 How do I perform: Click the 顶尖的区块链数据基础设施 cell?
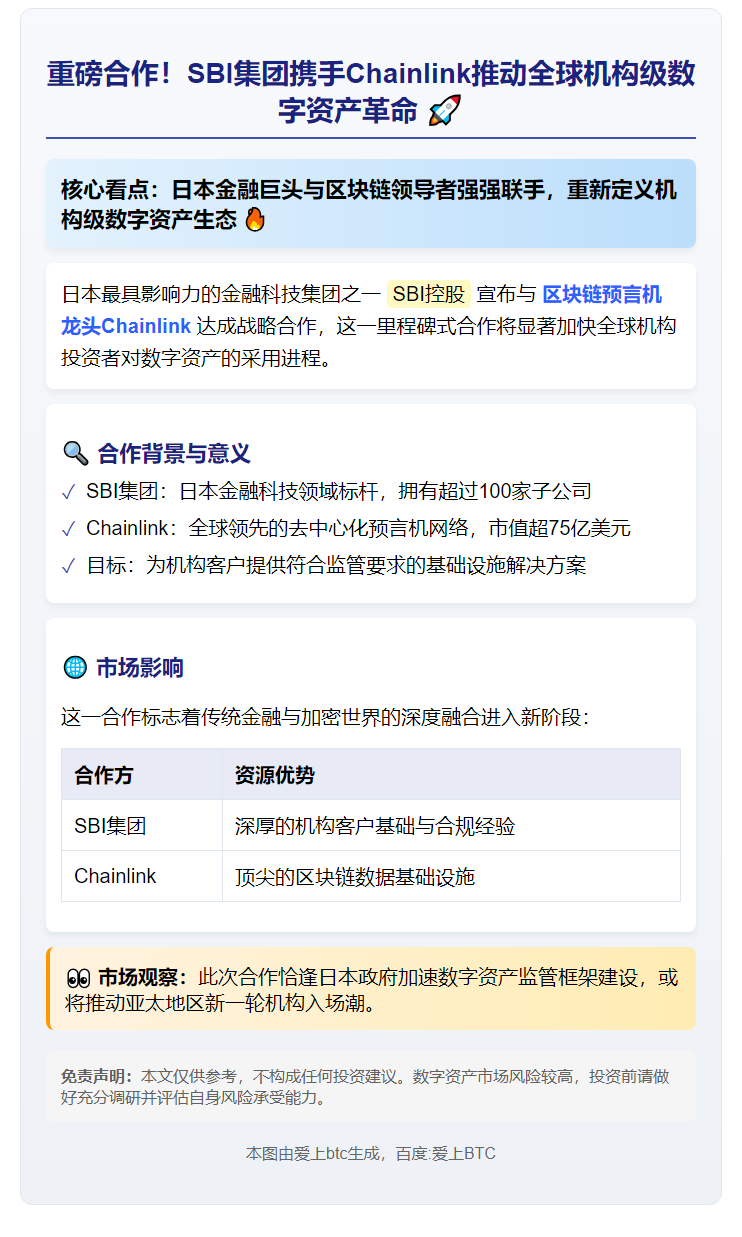tap(451, 876)
